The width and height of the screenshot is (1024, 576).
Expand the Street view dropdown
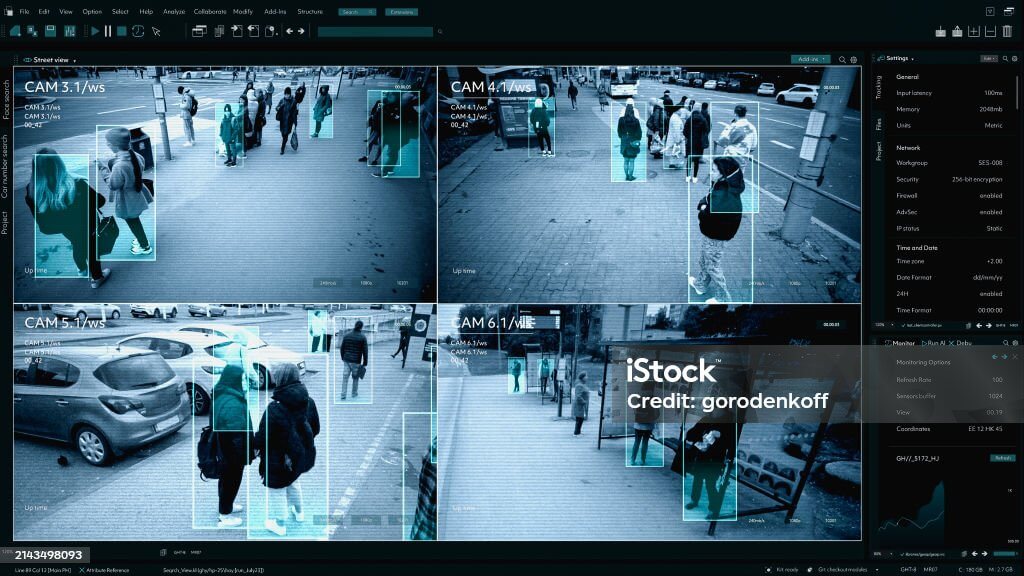point(74,60)
